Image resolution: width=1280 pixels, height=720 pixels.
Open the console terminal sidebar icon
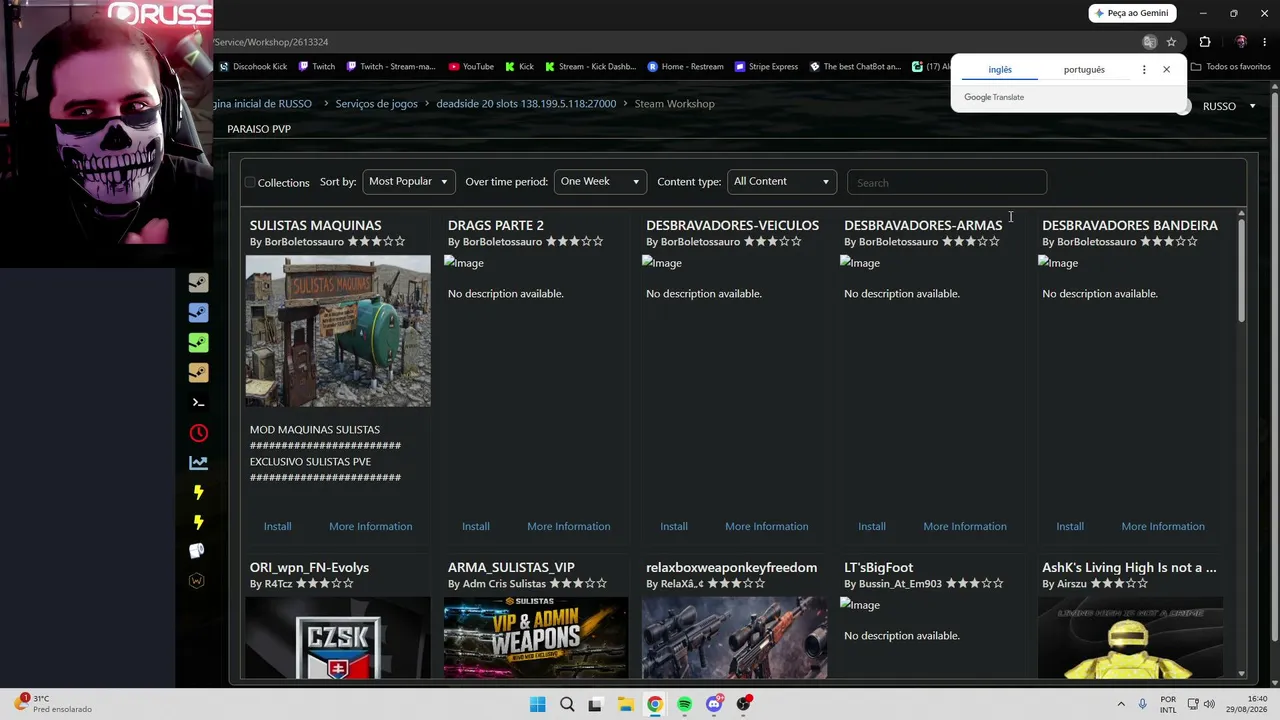click(x=198, y=403)
